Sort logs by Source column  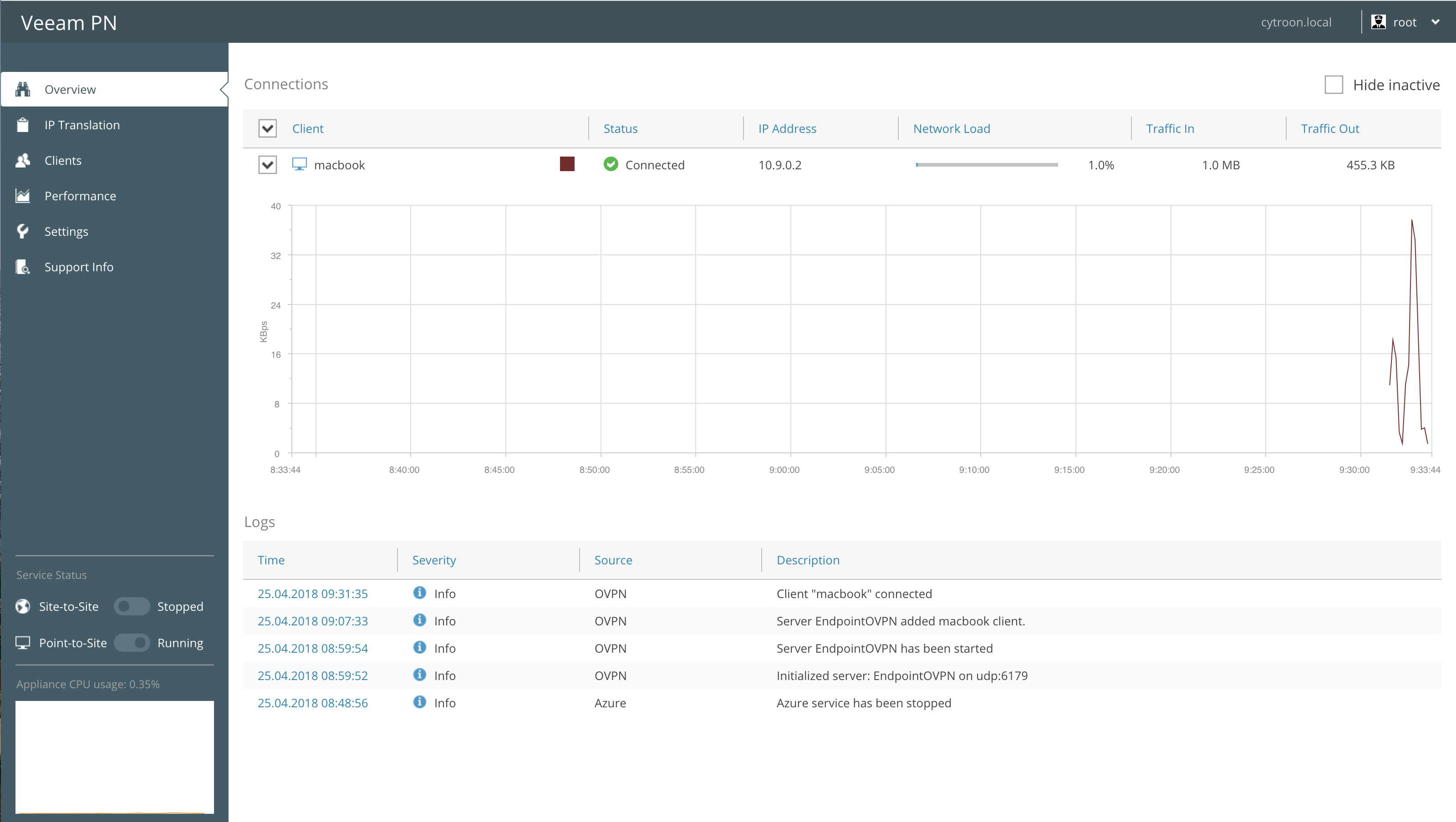coord(613,560)
